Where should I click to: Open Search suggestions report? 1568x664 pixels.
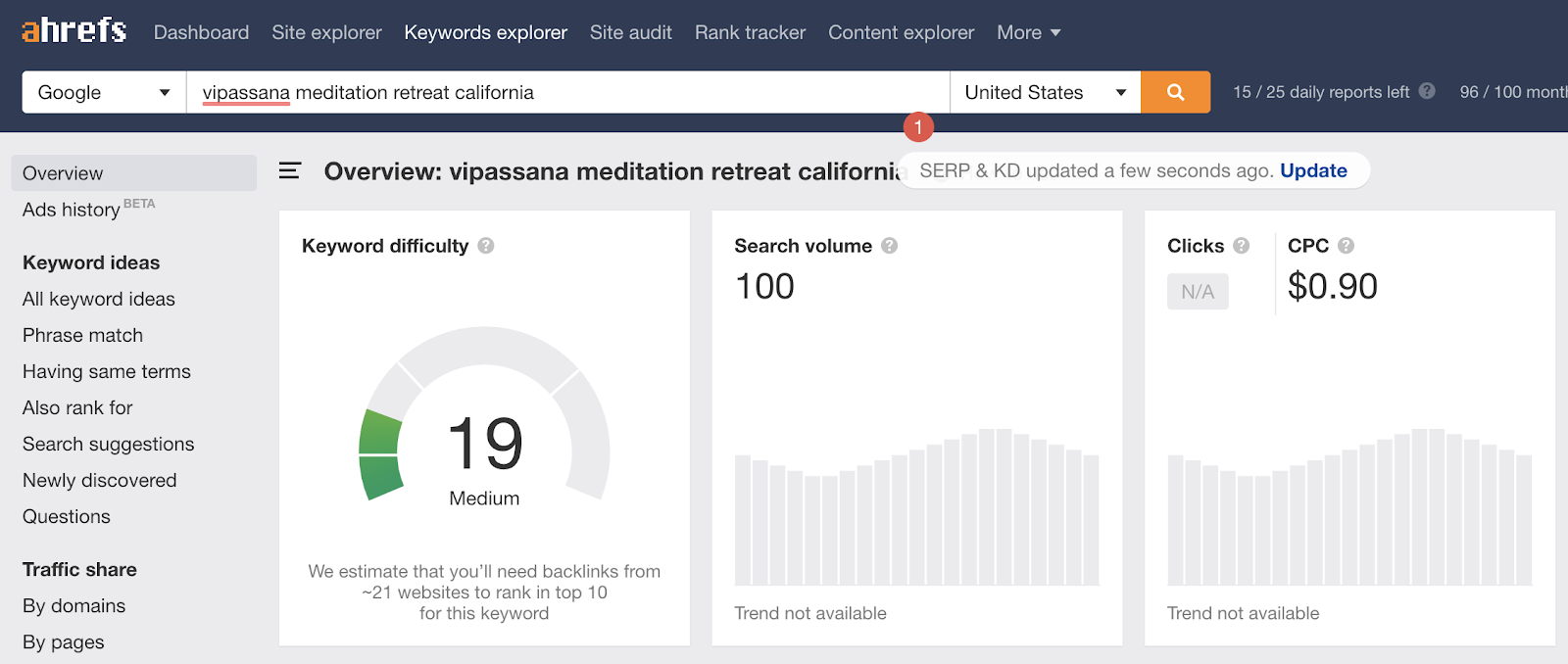point(108,444)
